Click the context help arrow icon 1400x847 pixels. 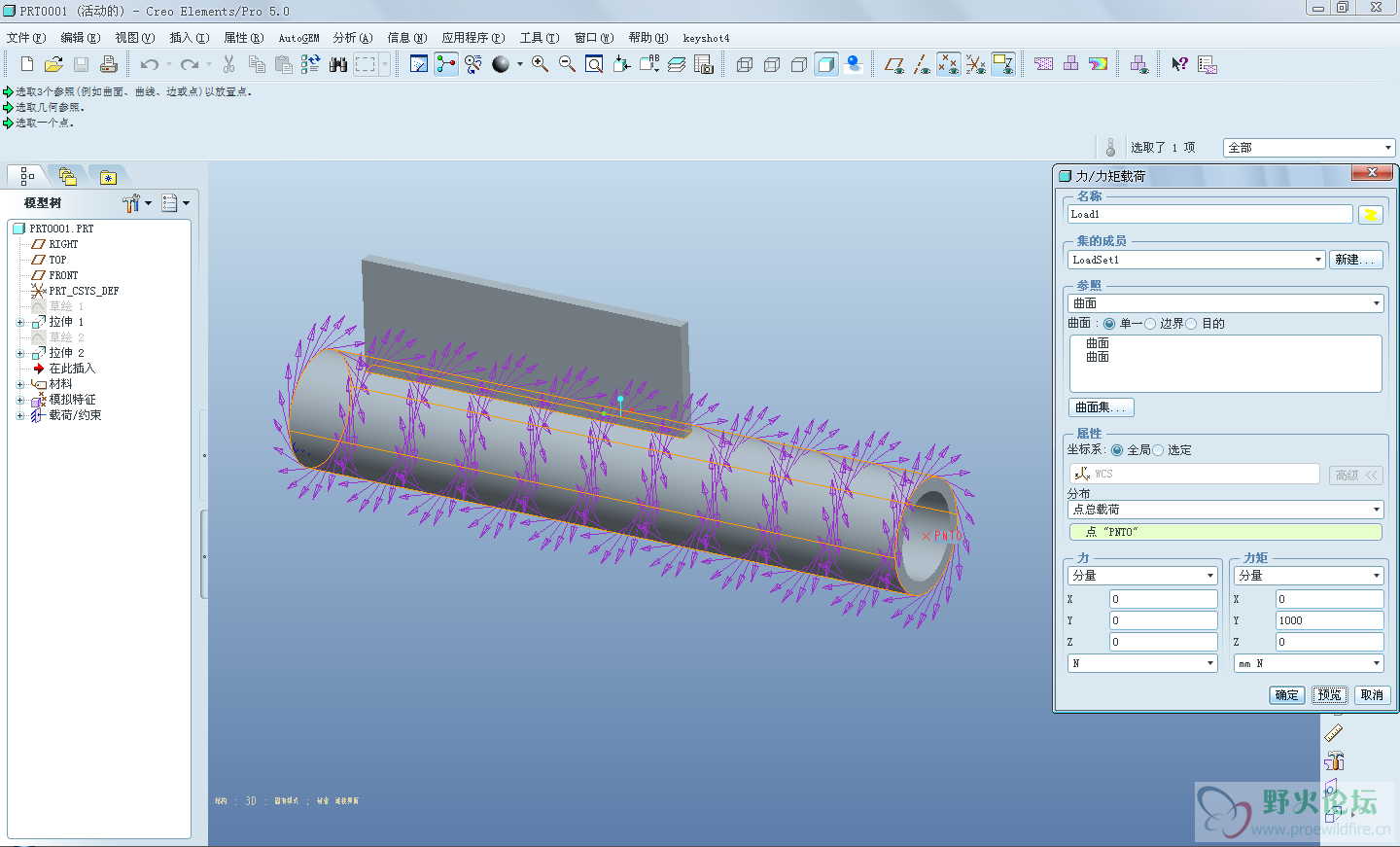(x=1179, y=64)
